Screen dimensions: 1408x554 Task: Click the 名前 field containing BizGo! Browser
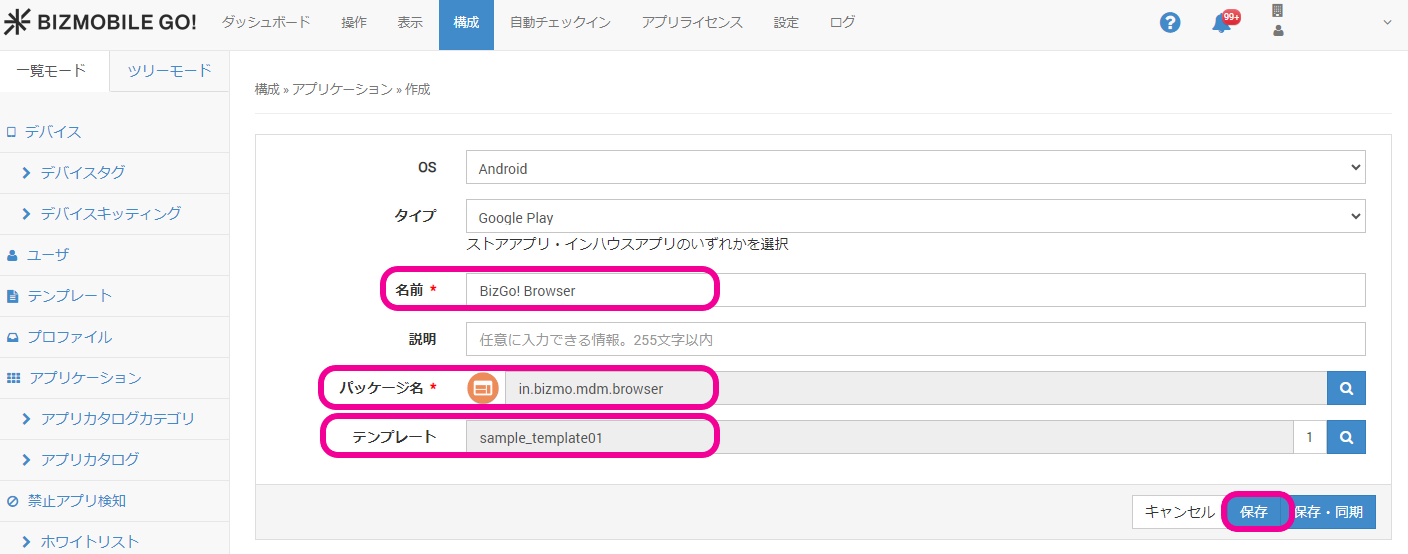(915, 291)
